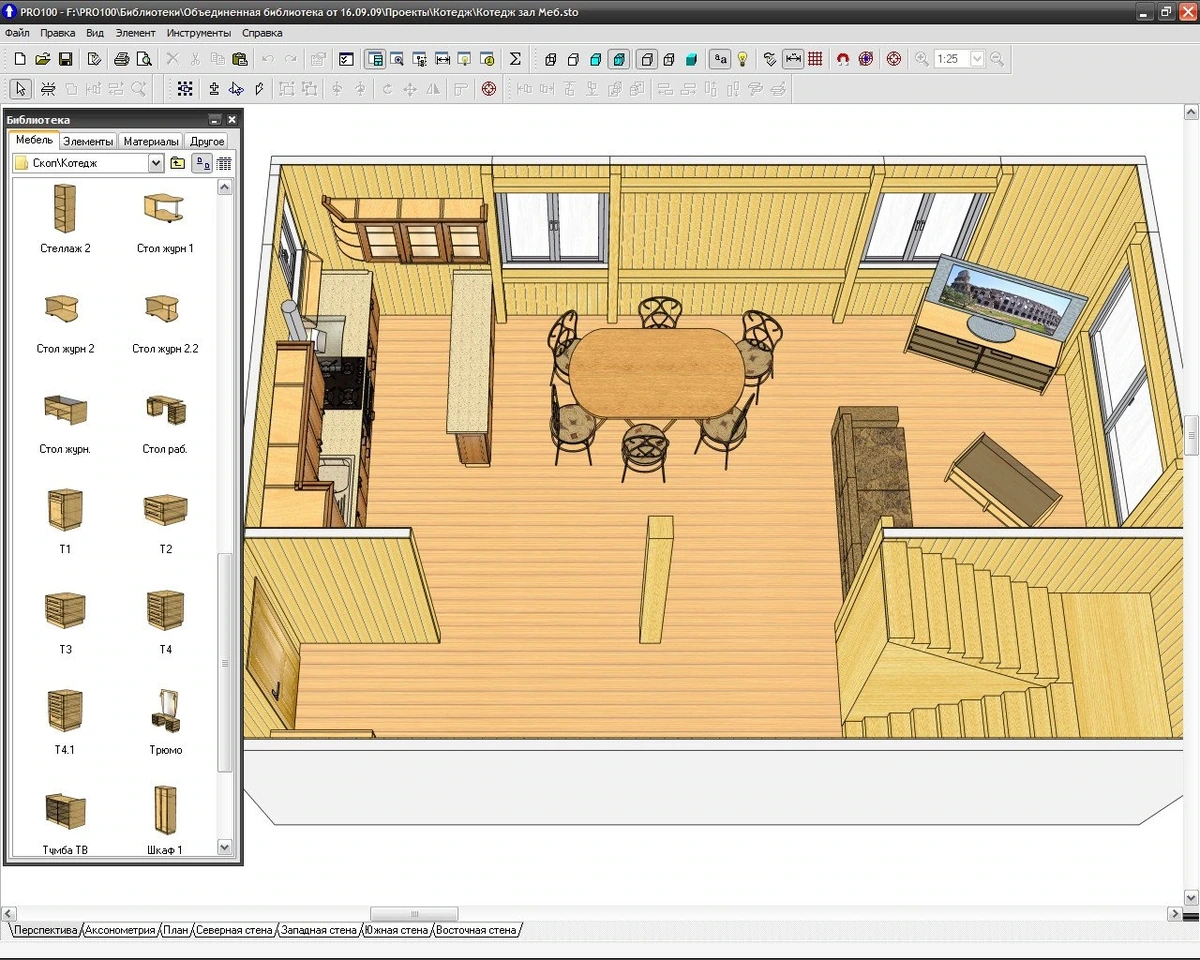
Task: Zoom in with the magnifier plus icon
Action: [921, 59]
